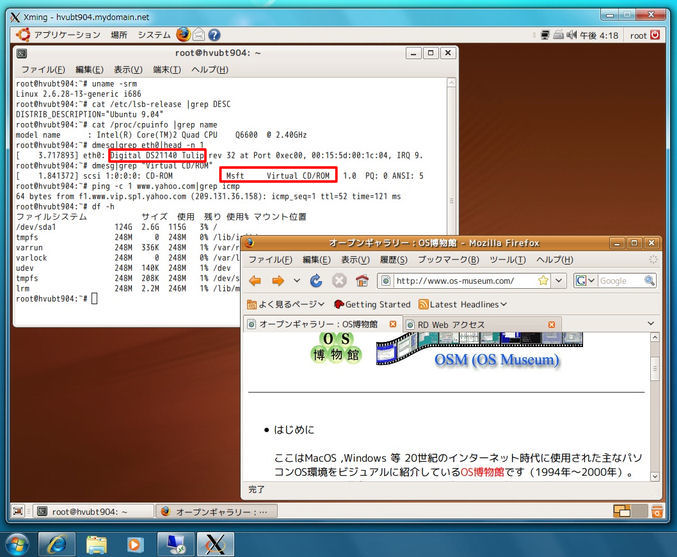Click the network status icon in the top panel
The width and height of the screenshot is (677, 557).
pos(545,35)
